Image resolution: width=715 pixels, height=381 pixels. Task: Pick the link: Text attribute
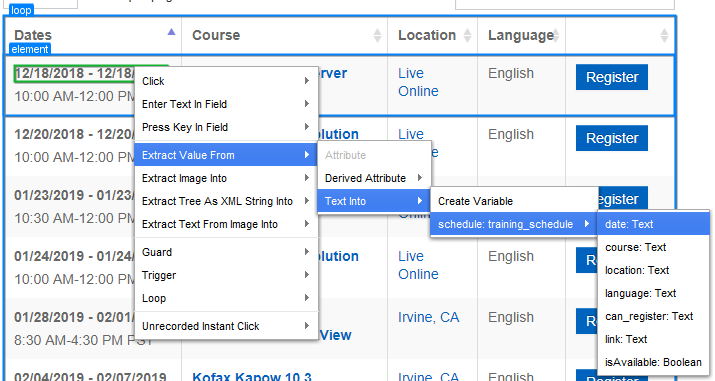click(653, 339)
